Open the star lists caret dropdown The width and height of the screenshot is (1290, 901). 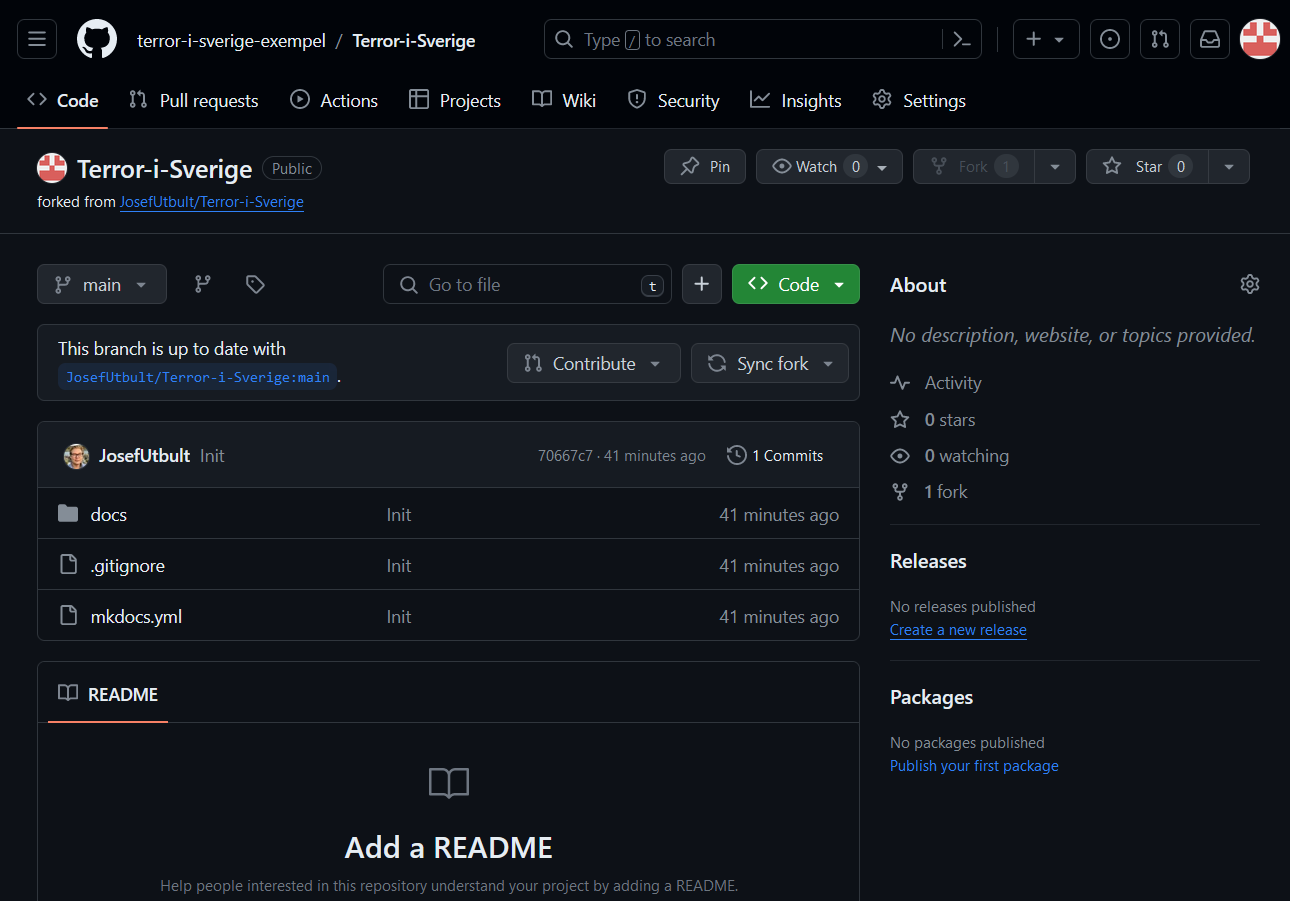(x=1229, y=167)
